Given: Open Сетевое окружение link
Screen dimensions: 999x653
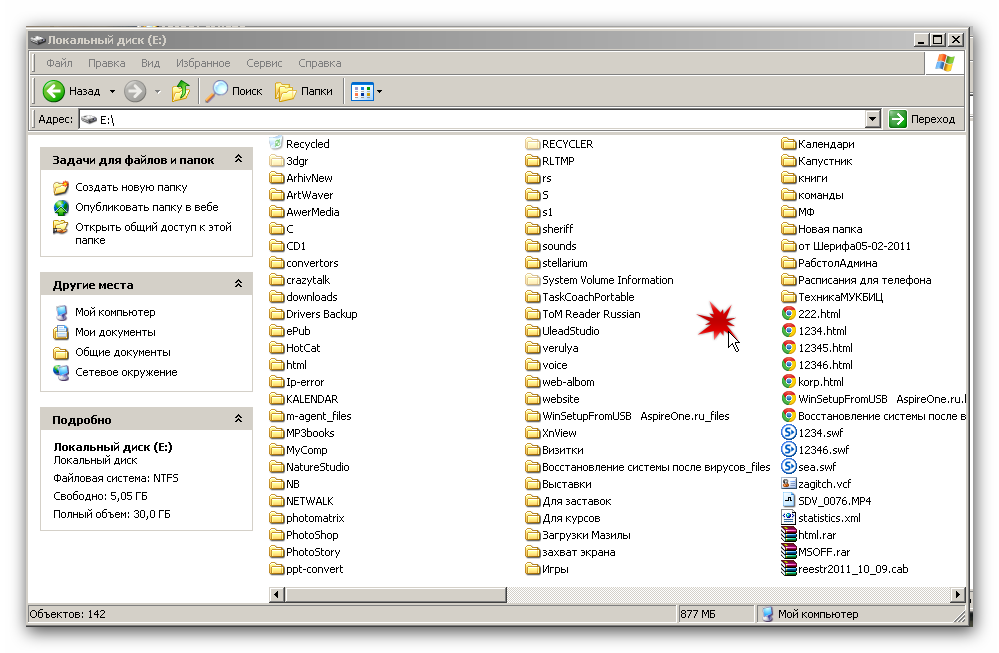Looking at the screenshot, I should tap(126, 372).
